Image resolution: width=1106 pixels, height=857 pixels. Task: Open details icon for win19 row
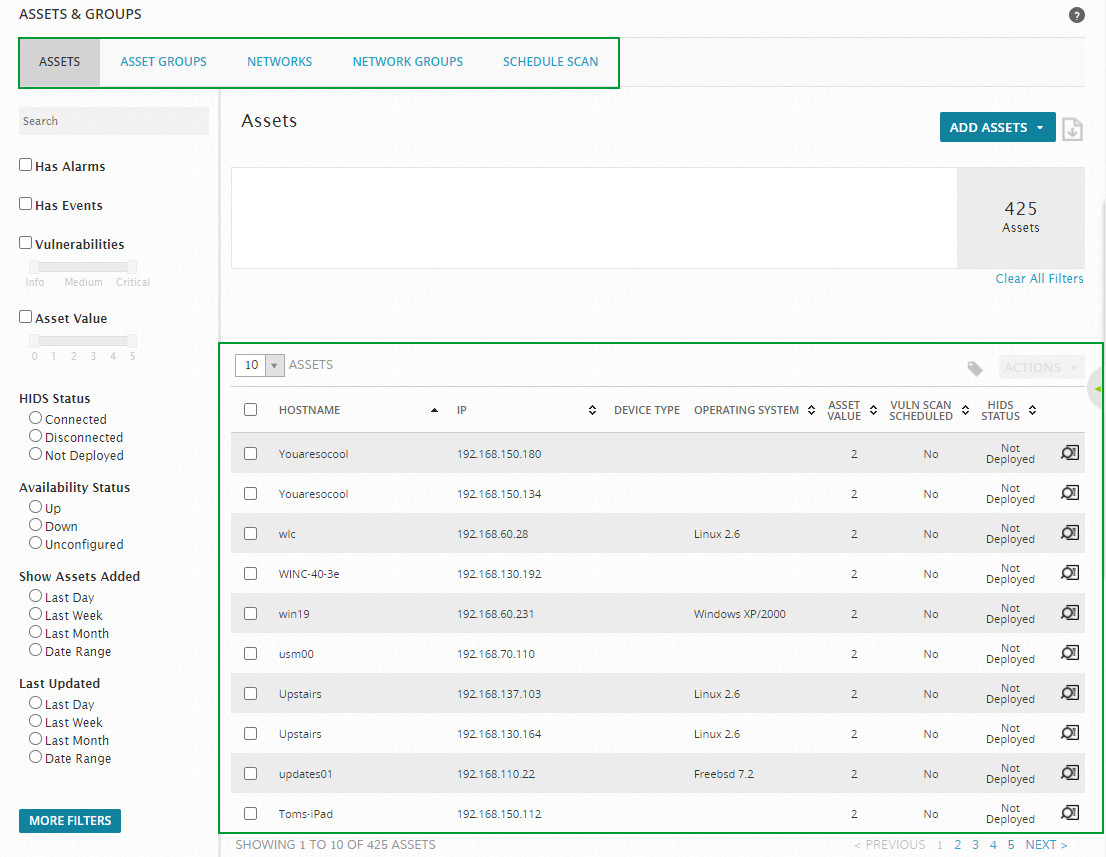click(x=1070, y=612)
